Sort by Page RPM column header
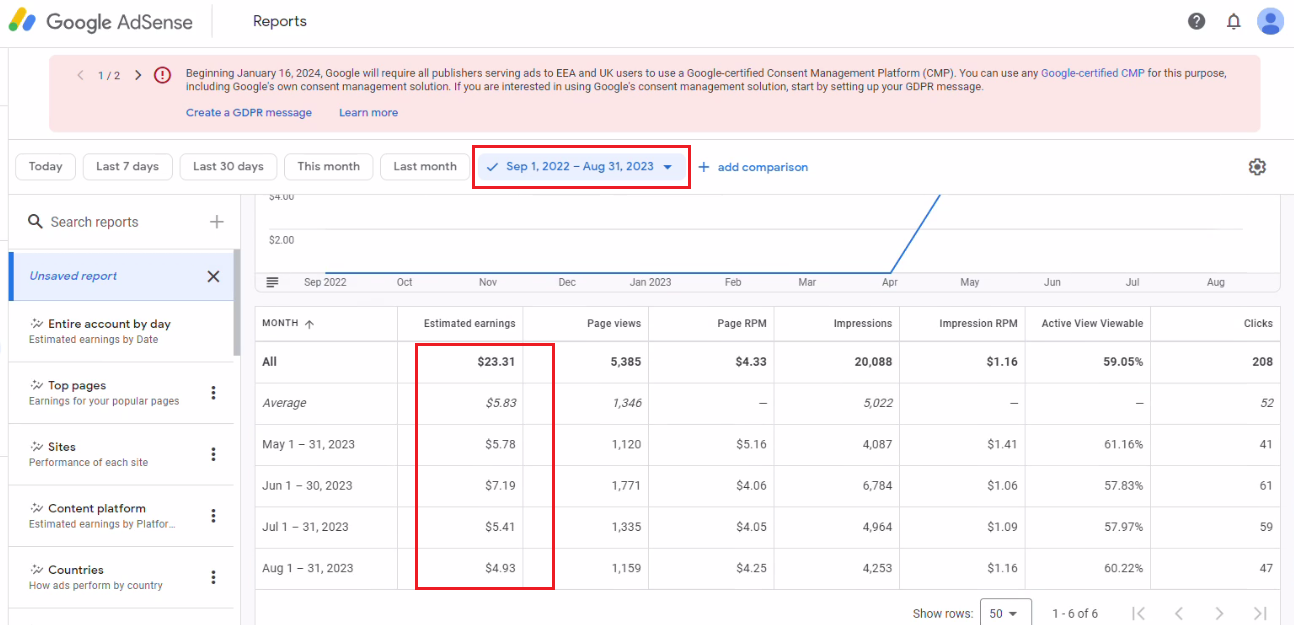 [x=743, y=324]
